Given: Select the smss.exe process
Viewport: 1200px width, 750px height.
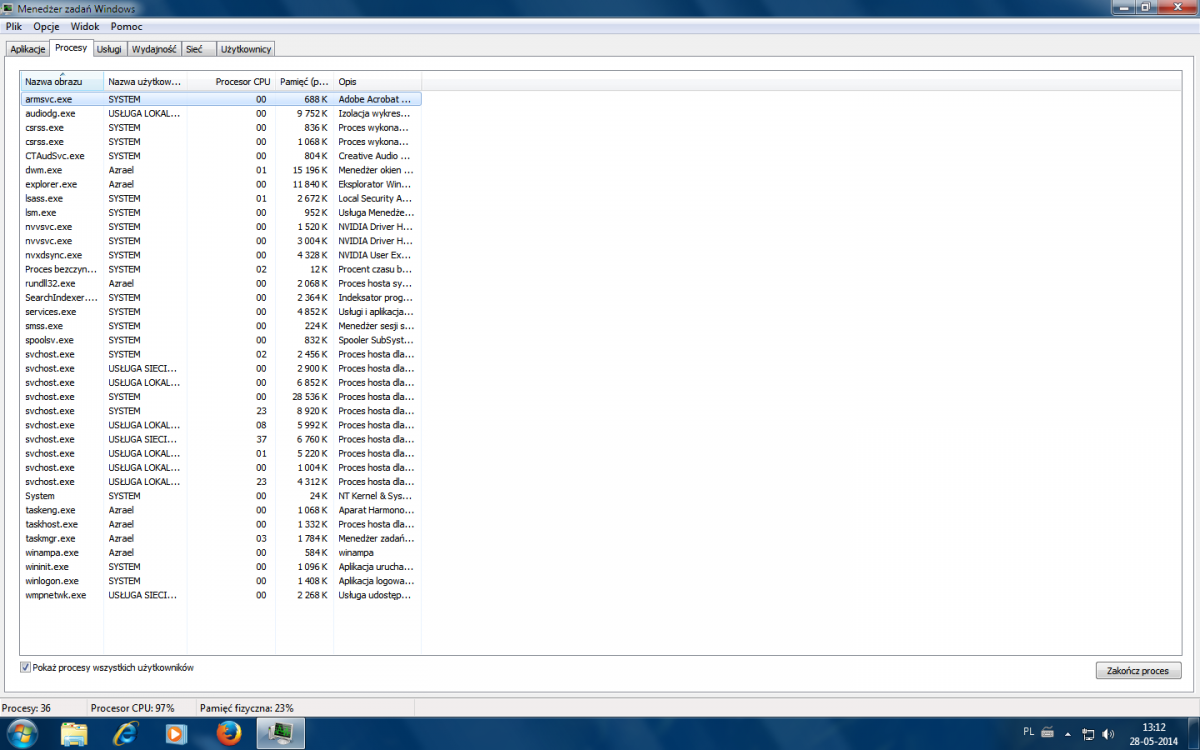Looking at the screenshot, I should (221, 325).
